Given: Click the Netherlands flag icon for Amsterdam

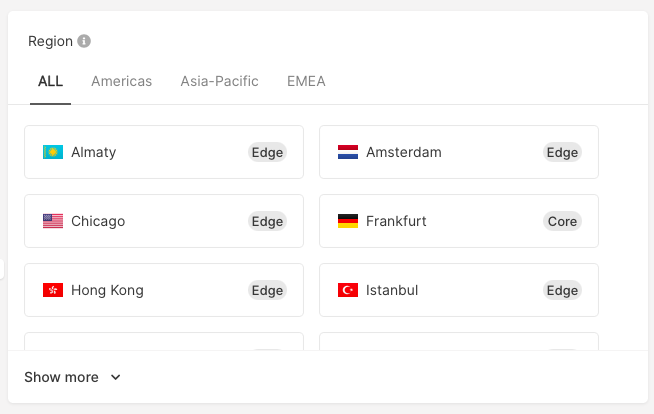Looking at the screenshot, I should coord(348,152).
